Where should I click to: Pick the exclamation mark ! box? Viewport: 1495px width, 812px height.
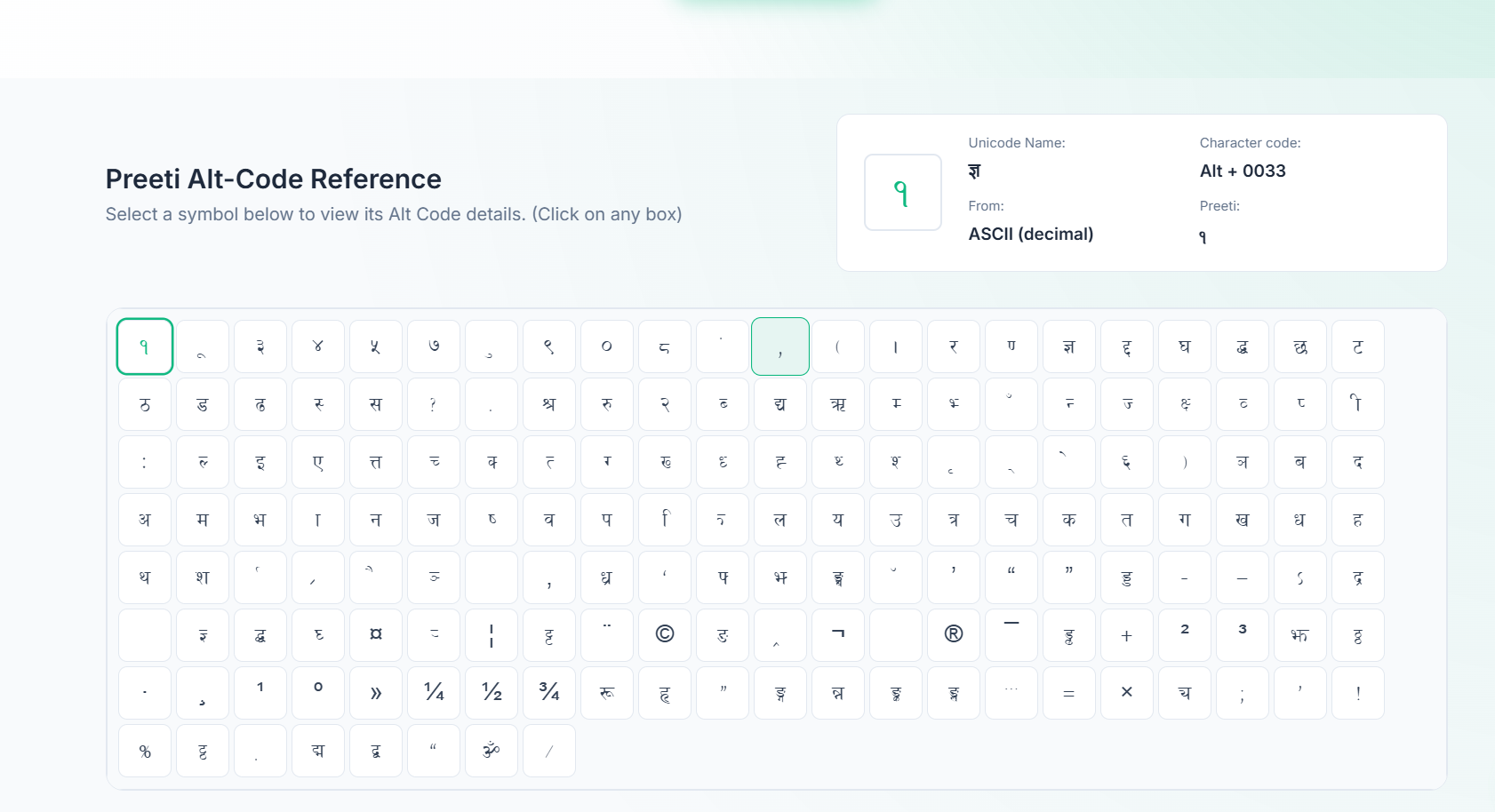[1357, 692]
